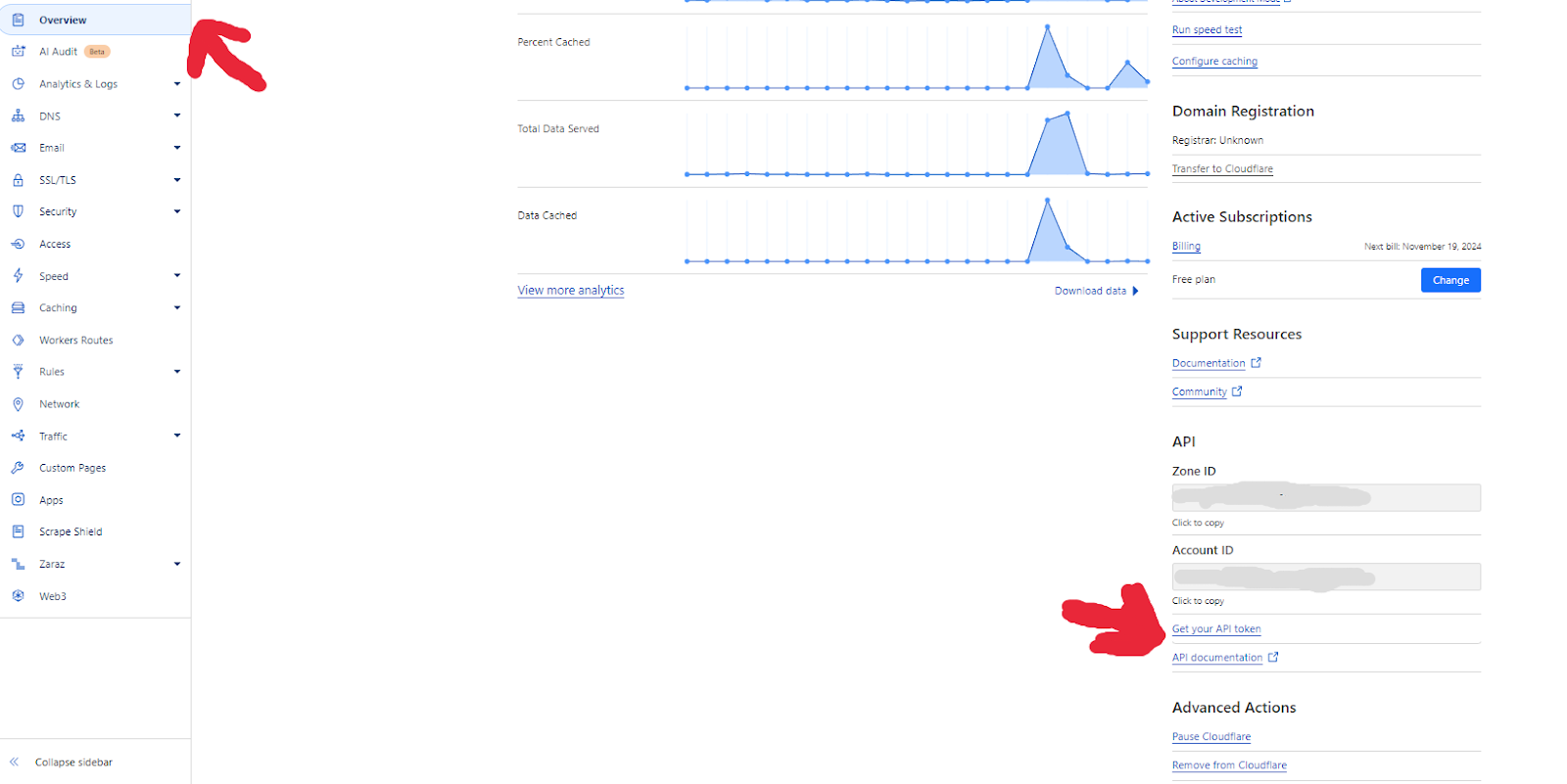
Task: Click the Analytics & Logs clock icon
Action: (x=18, y=84)
